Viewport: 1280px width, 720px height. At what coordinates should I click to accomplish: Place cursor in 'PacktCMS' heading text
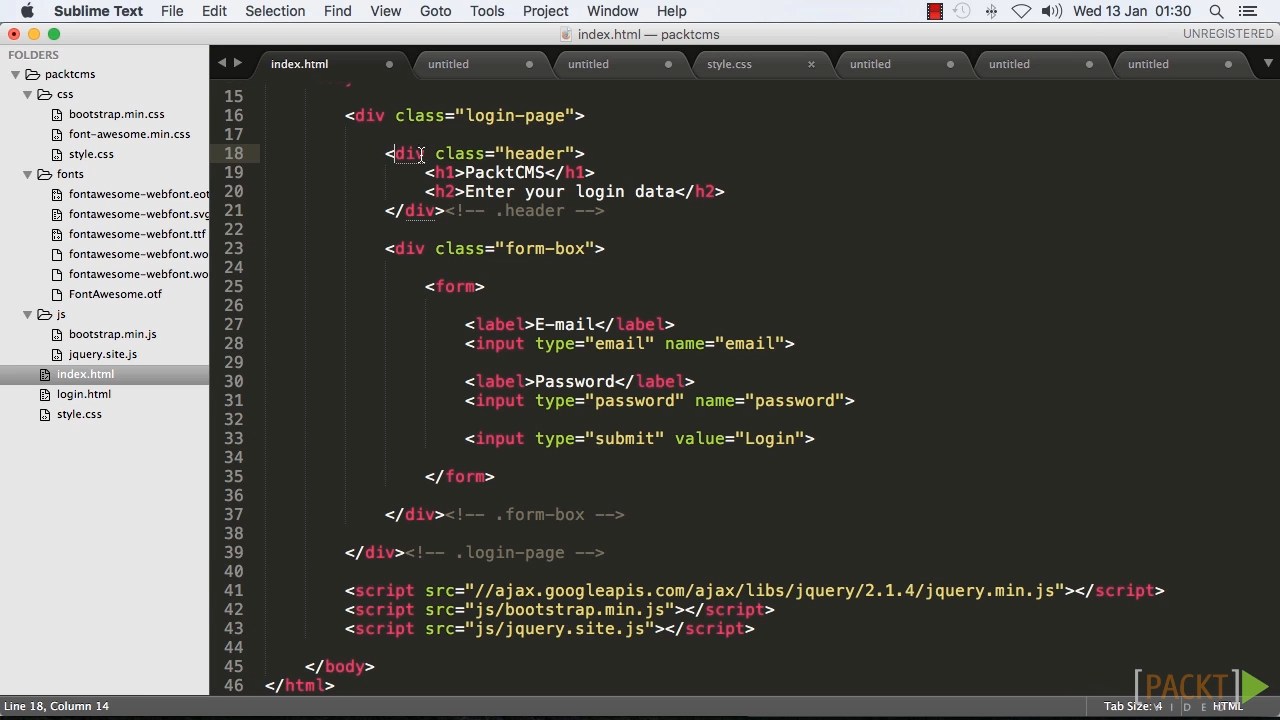point(505,172)
